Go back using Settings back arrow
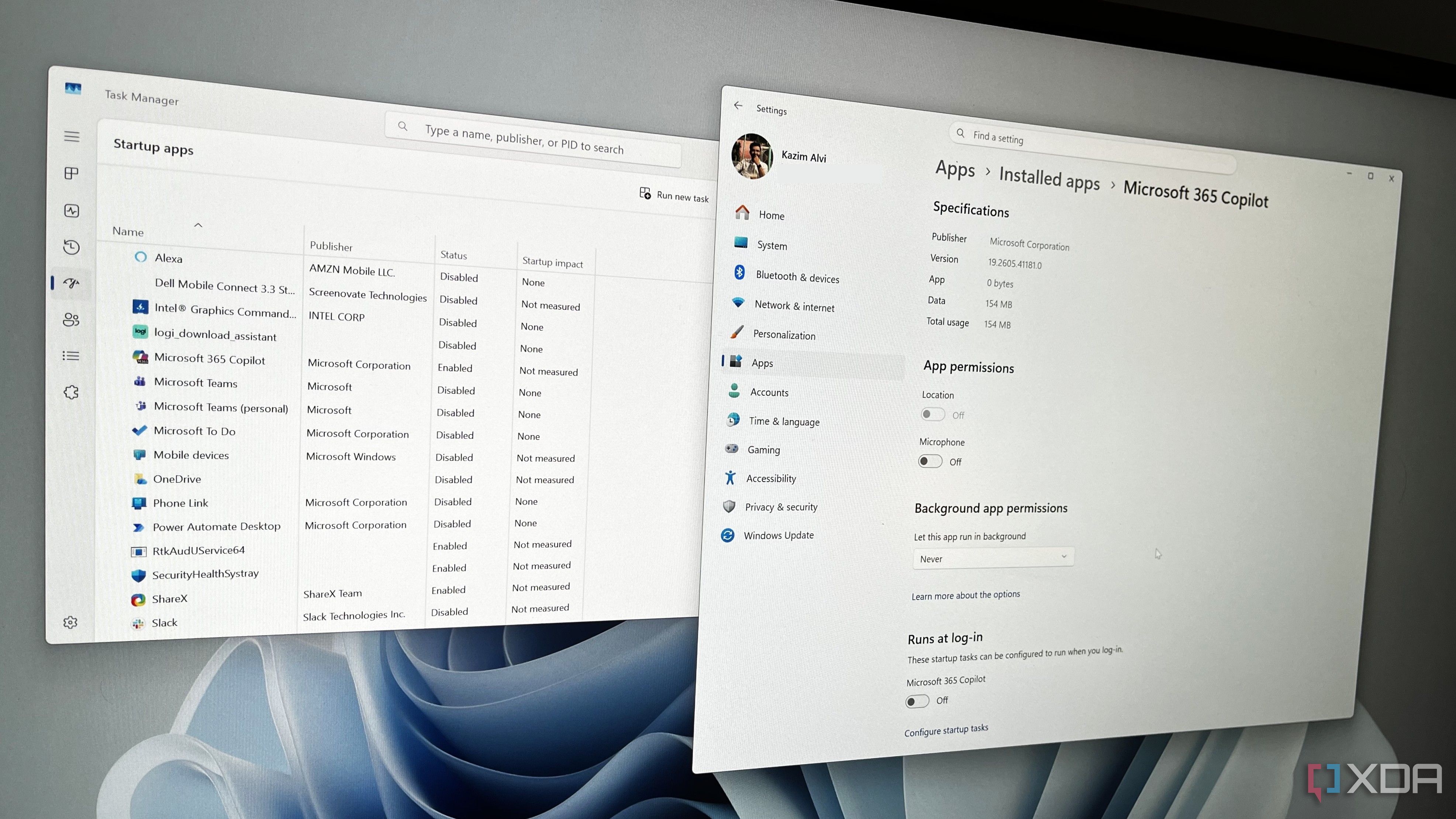 click(x=738, y=106)
